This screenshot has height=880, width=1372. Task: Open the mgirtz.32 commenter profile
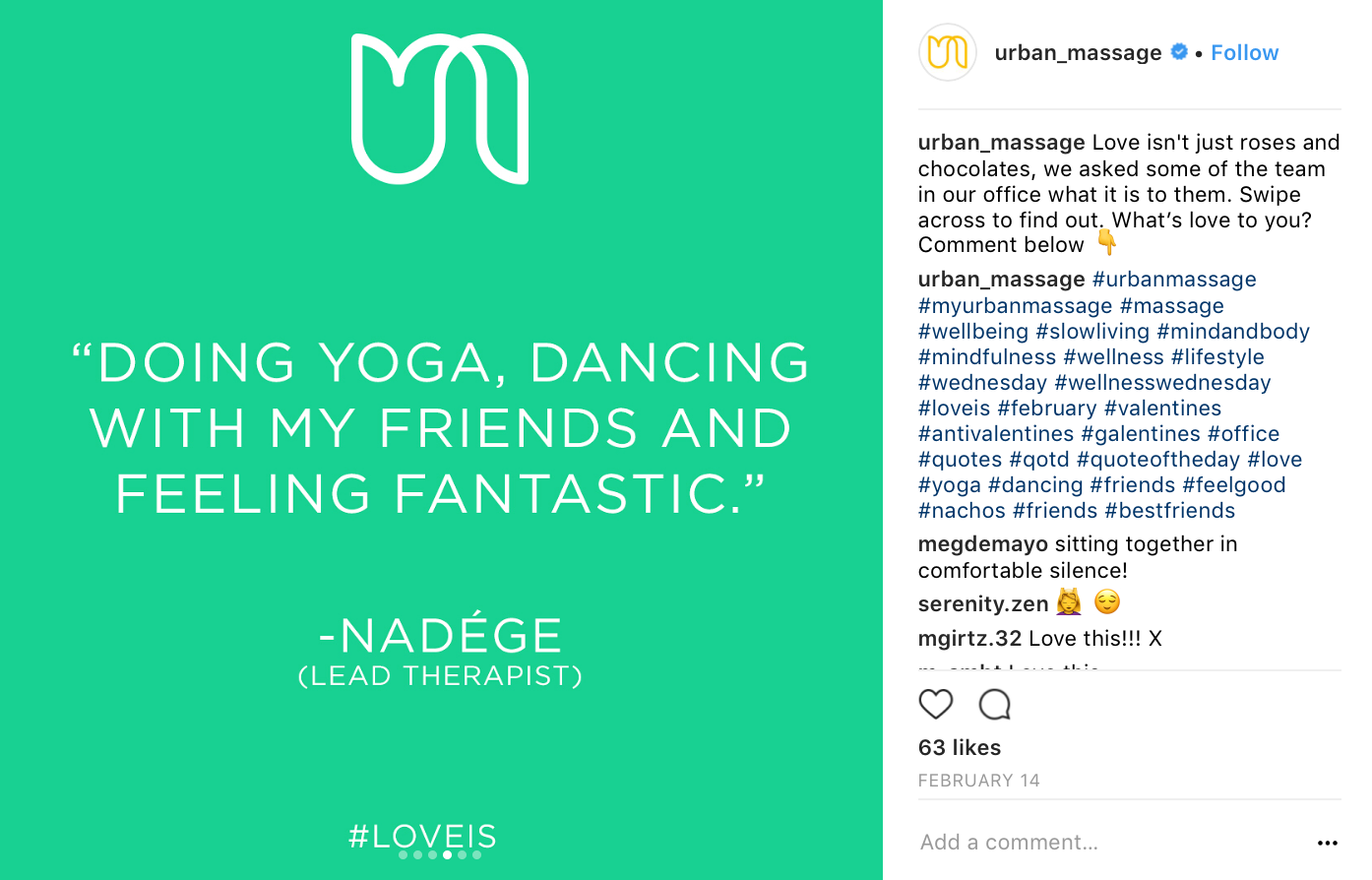pos(969,639)
